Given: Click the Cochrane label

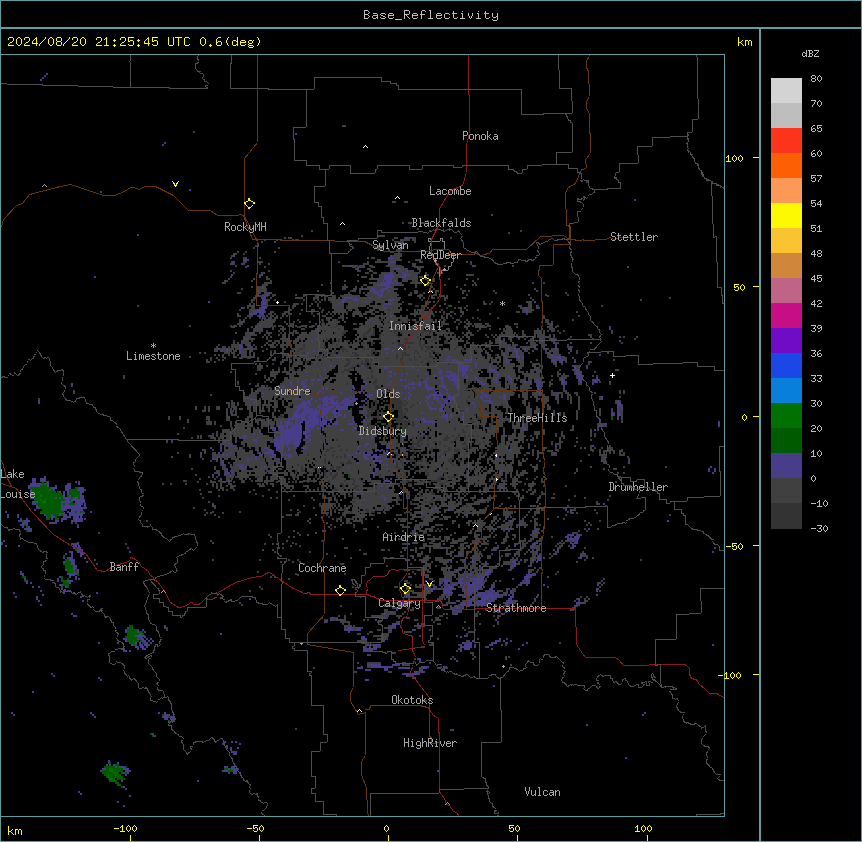Looking at the screenshot, I should click(322, 568).
